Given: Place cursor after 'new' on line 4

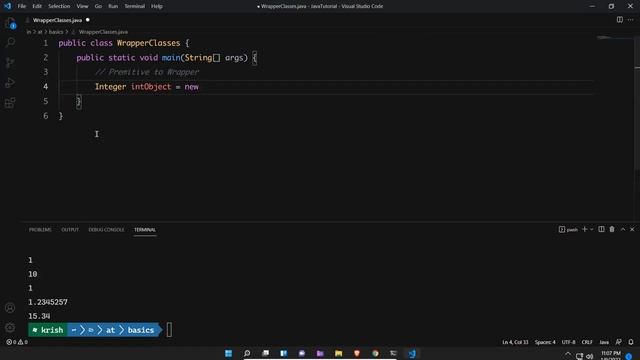Looking at the screenshot, I should coord(199,87).
